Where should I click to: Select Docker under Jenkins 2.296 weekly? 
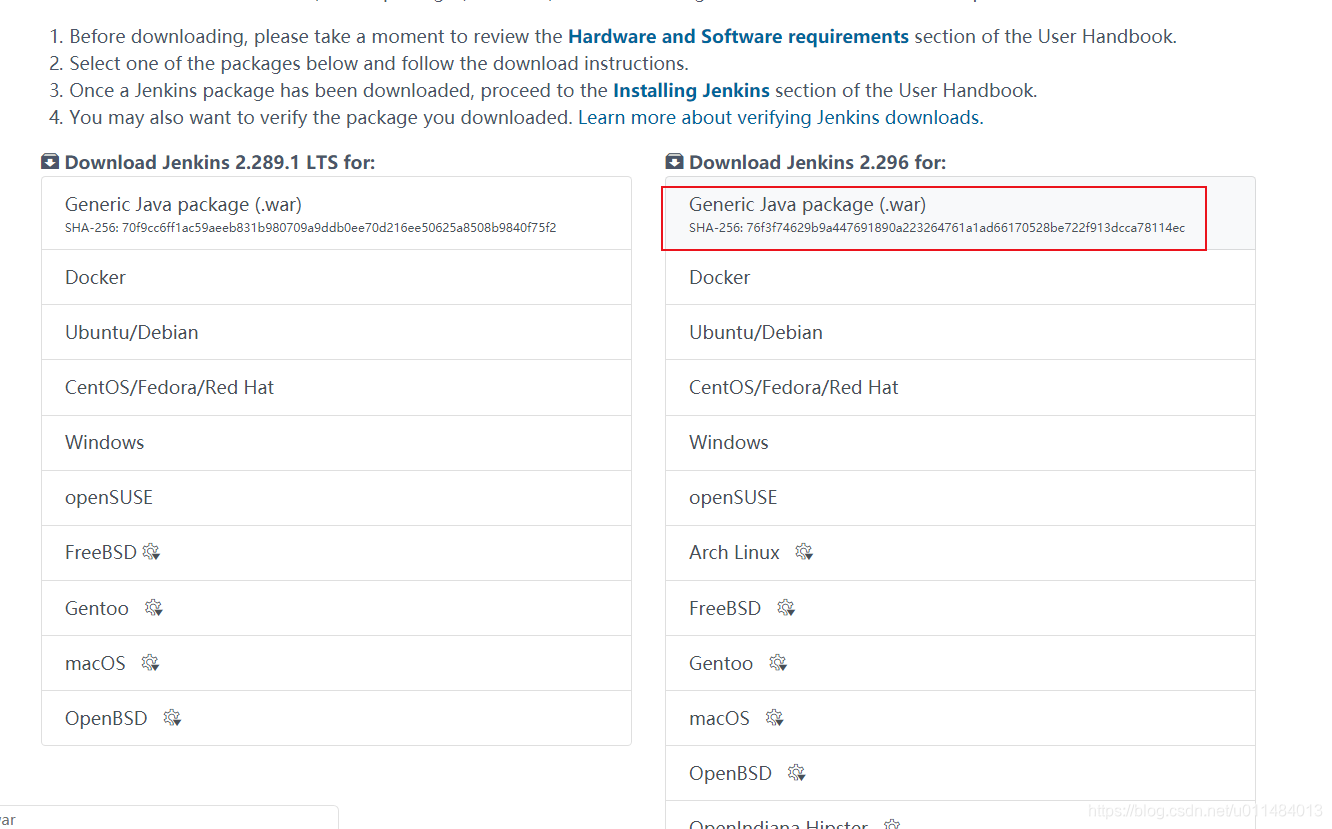click(960, 277)
